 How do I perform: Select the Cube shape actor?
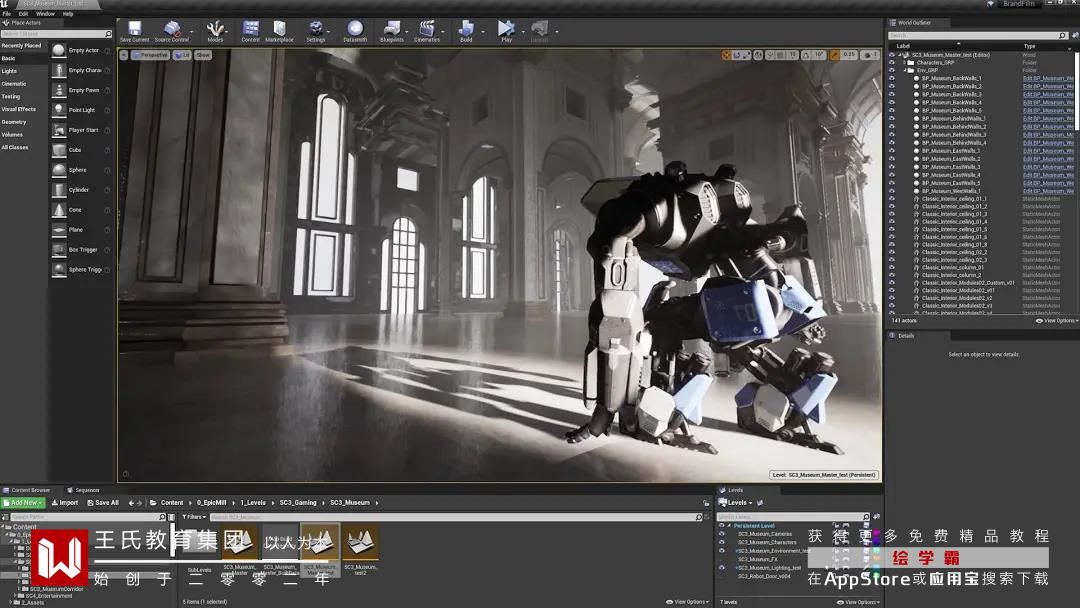(x=81, y=150)
